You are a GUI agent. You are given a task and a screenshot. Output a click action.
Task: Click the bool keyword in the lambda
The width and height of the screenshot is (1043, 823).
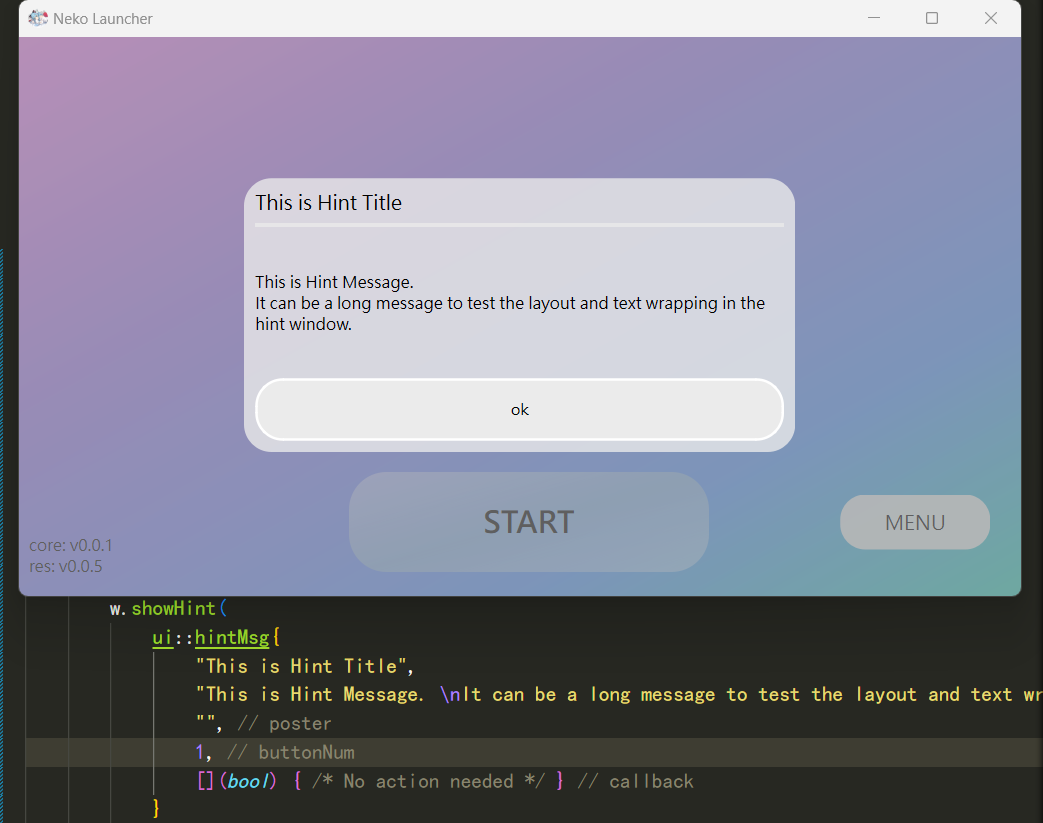pos(247,782)
